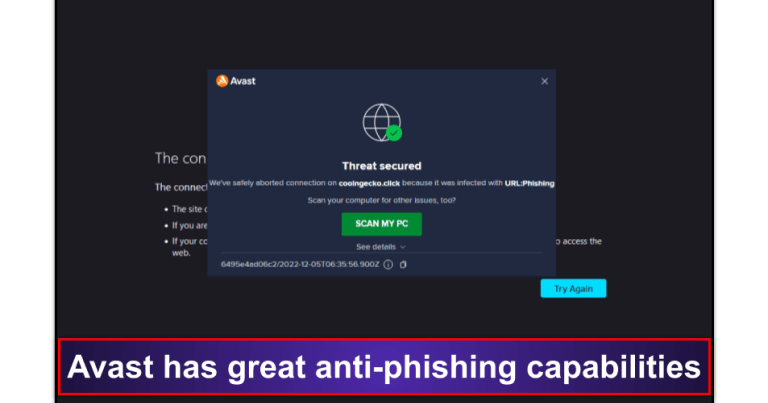Viewport: 768px width, 403px height.
Task: Expand the See details section
Action: click(381, 247)
